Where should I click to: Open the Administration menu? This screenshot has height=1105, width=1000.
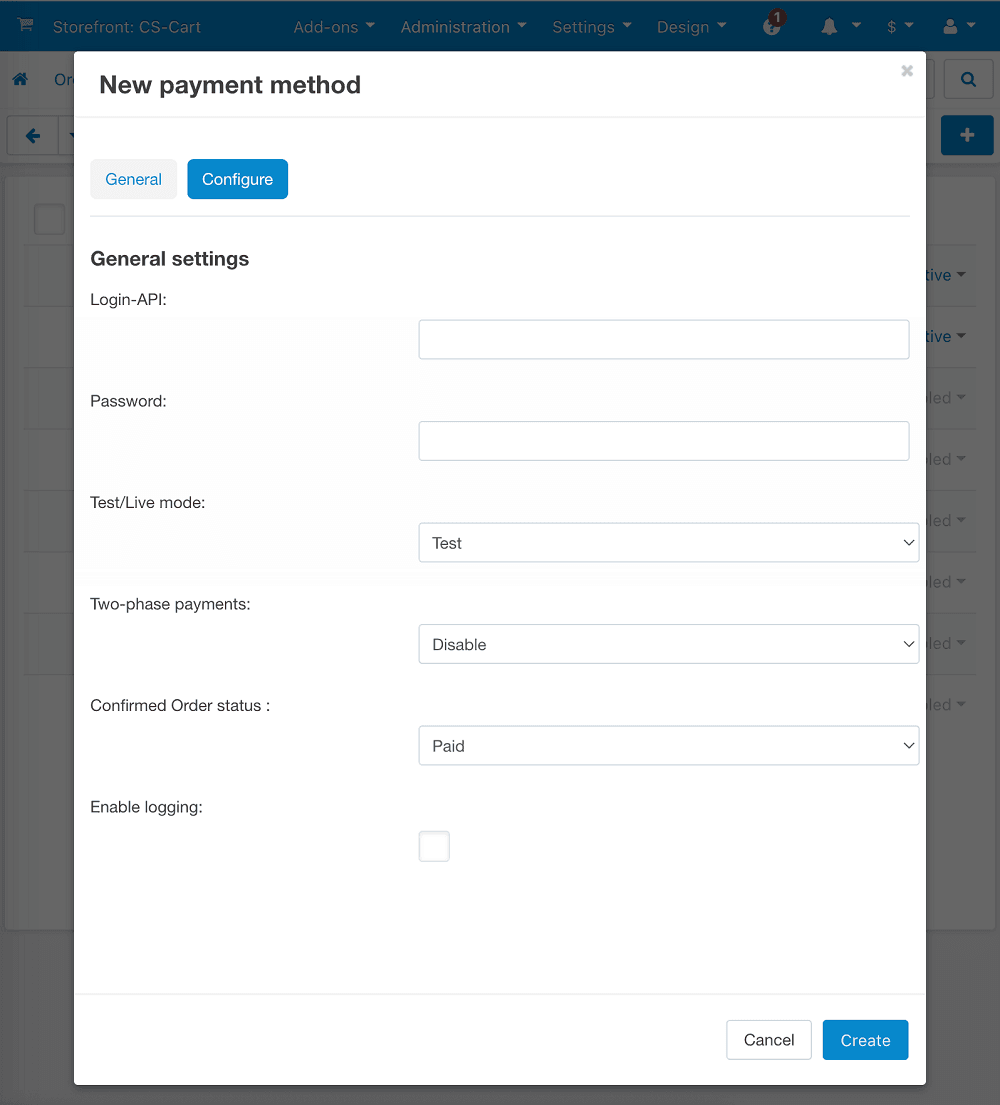(455, 26)
